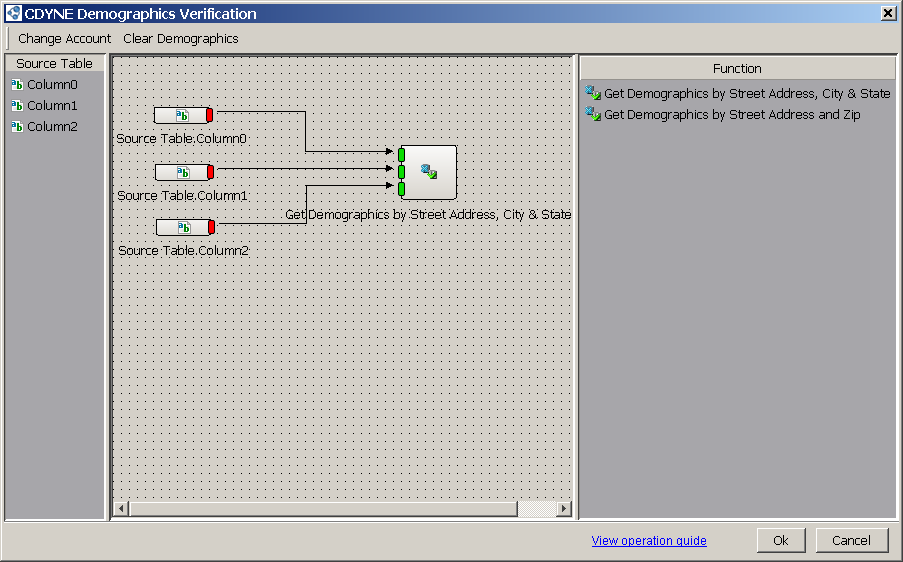
Task: Click the middle green input port of function node
Action: (401, 172)
